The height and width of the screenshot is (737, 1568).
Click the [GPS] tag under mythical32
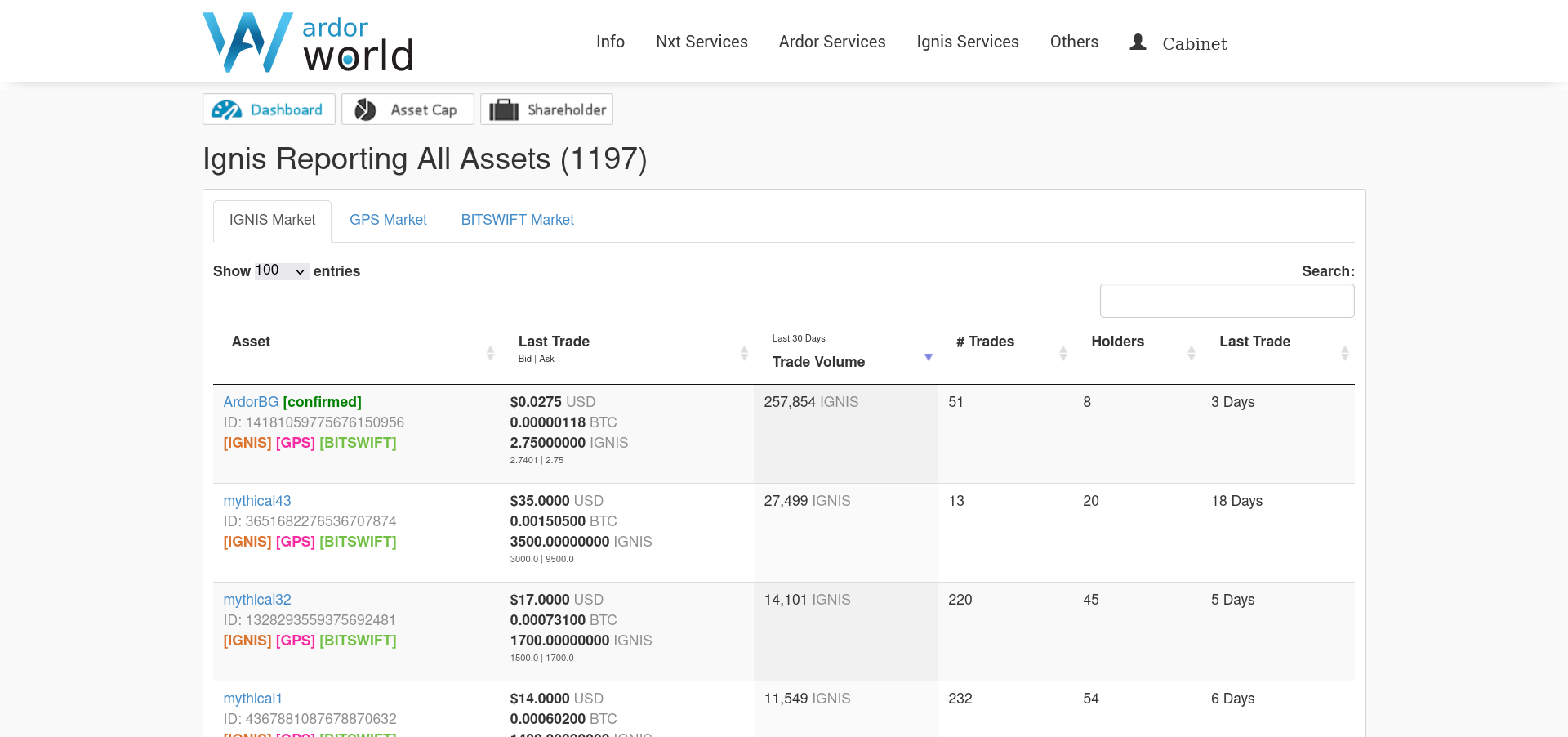click(x=296, y=641)
